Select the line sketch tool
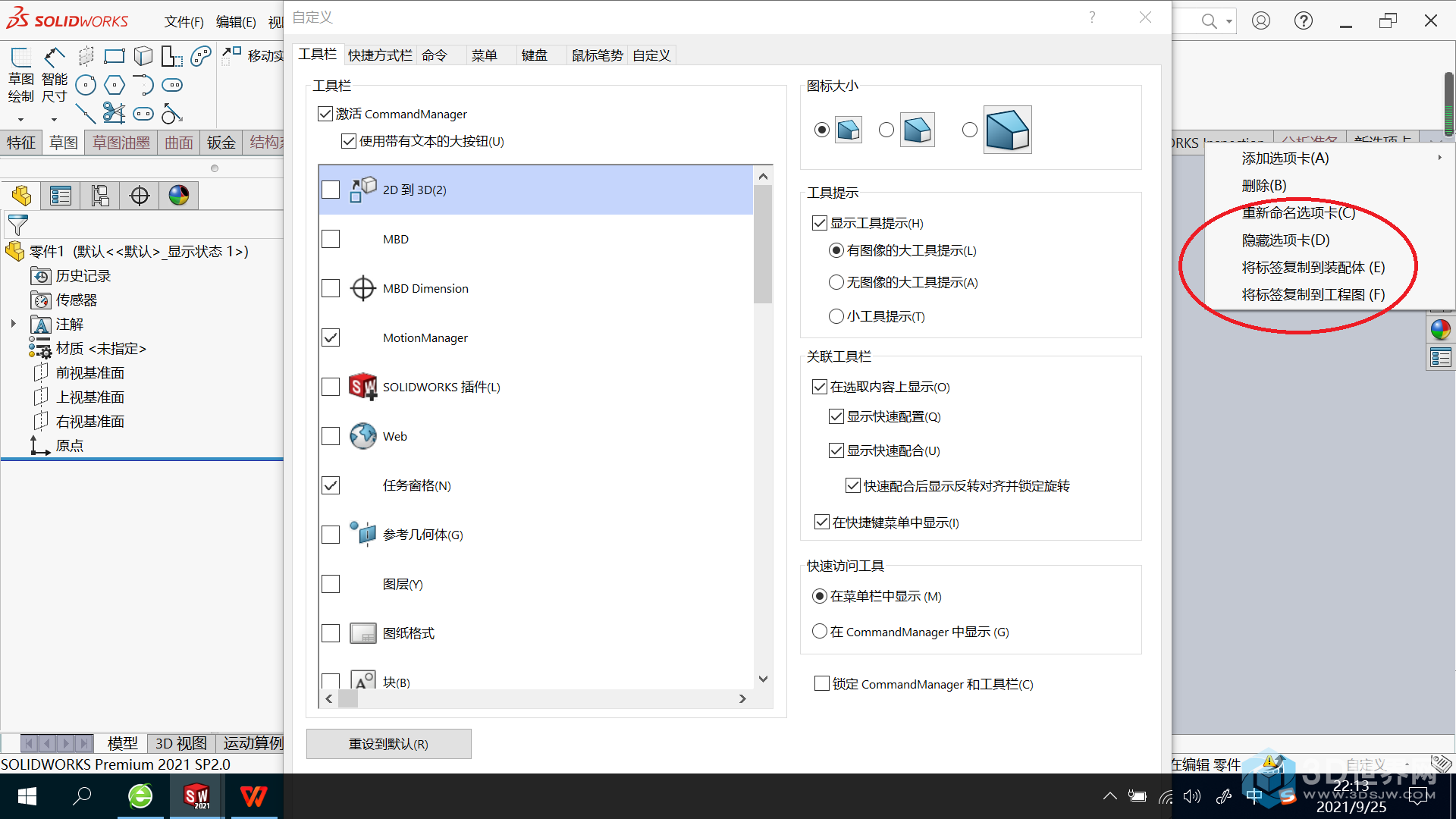The width and height of the screenshot is (1456, 819). click(86, 114)
